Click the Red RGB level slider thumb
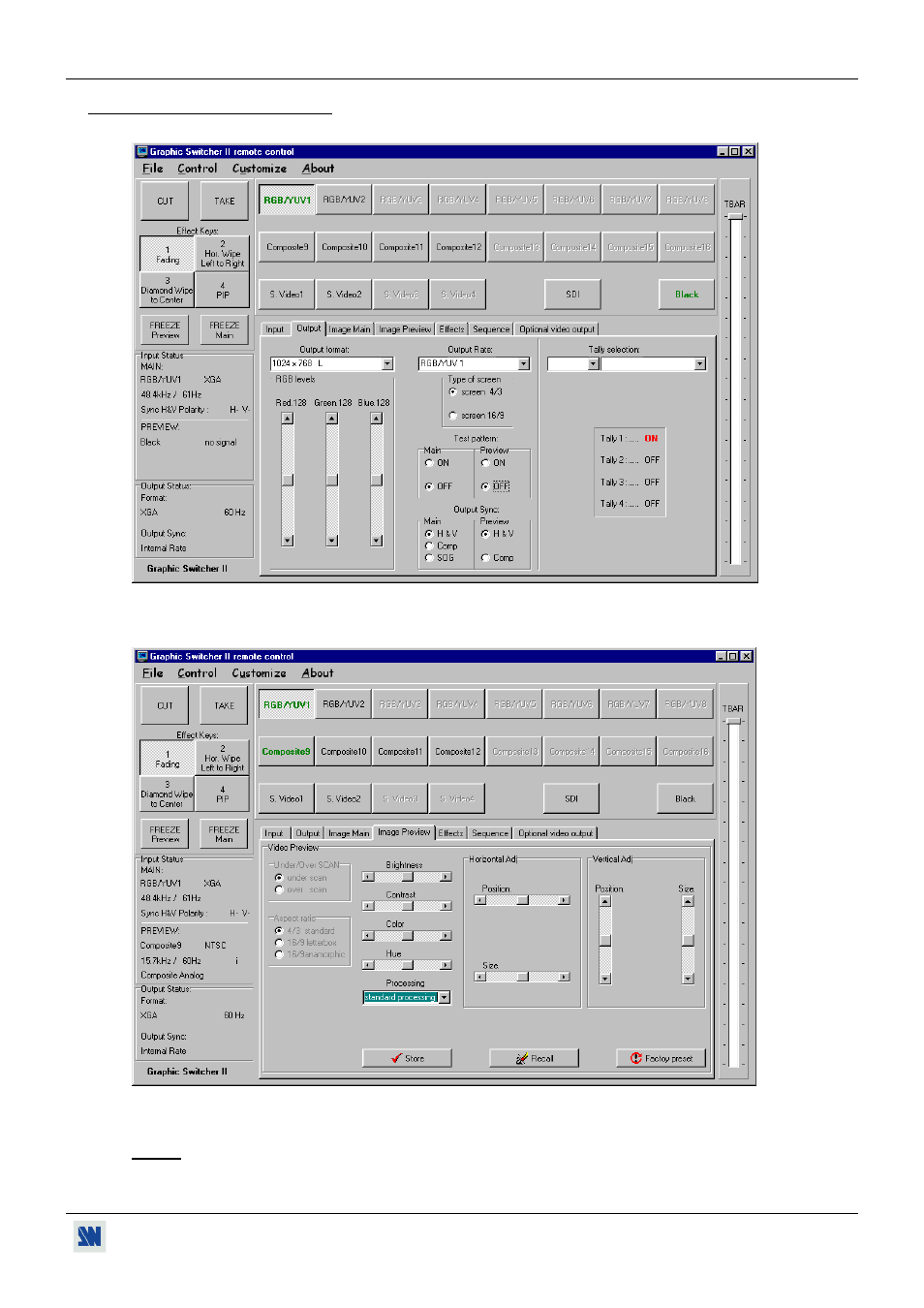Viewport: 924px width, 1308px height. coord(288,480)
